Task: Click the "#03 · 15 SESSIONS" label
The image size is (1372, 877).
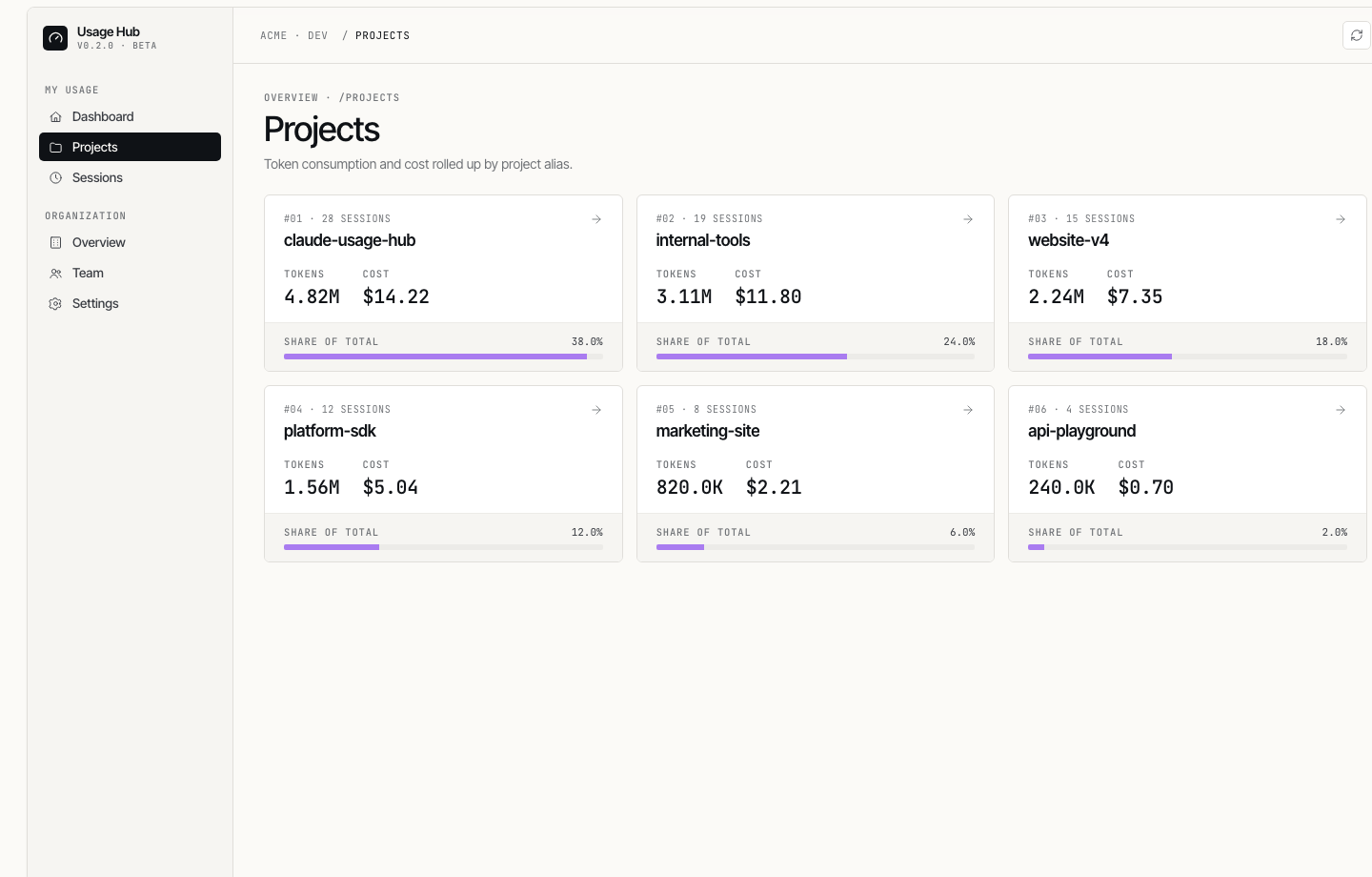Action: point(1081,219)
